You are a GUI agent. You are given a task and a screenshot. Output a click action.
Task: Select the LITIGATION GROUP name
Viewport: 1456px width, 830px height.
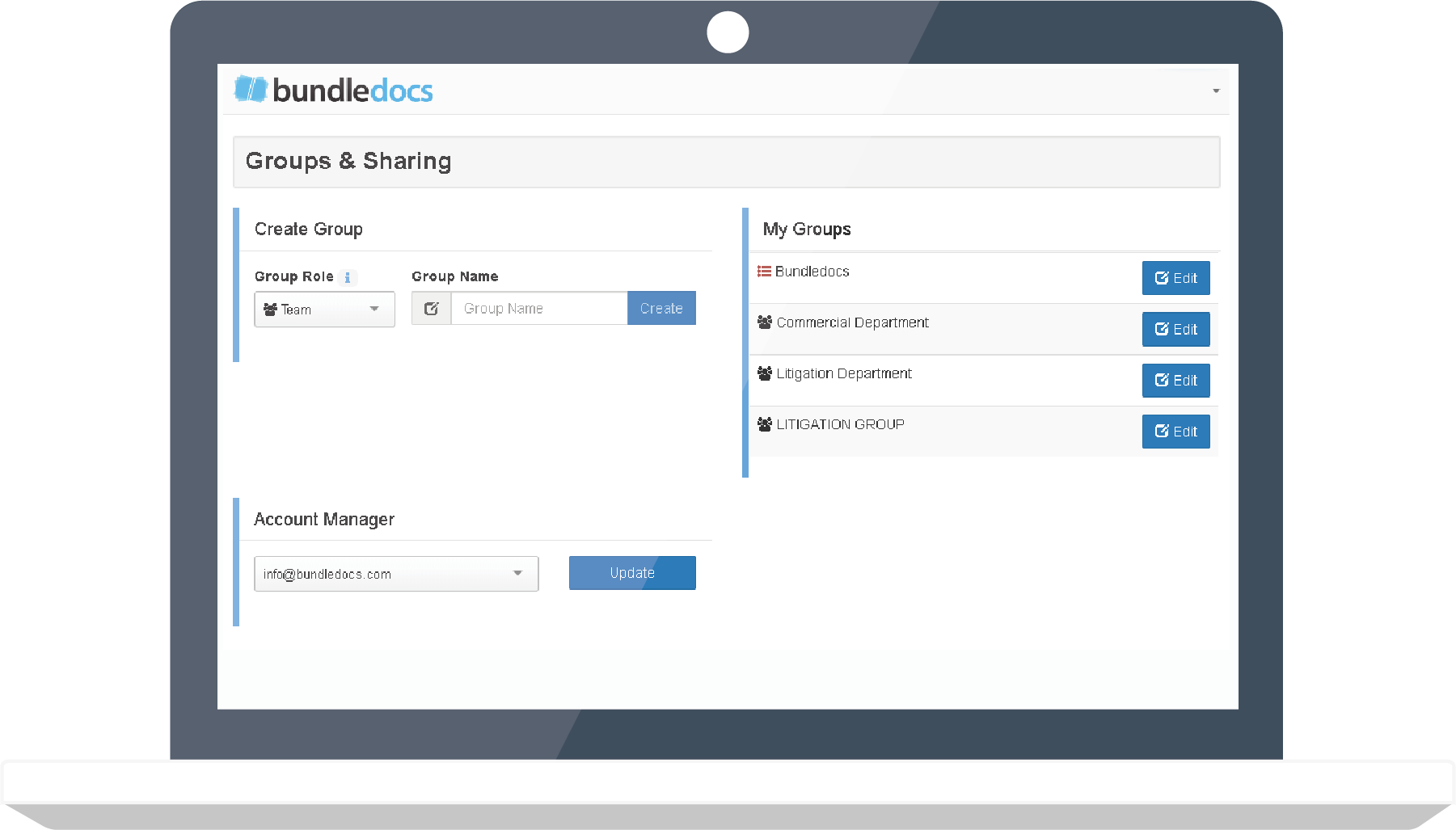pos(841,424)
